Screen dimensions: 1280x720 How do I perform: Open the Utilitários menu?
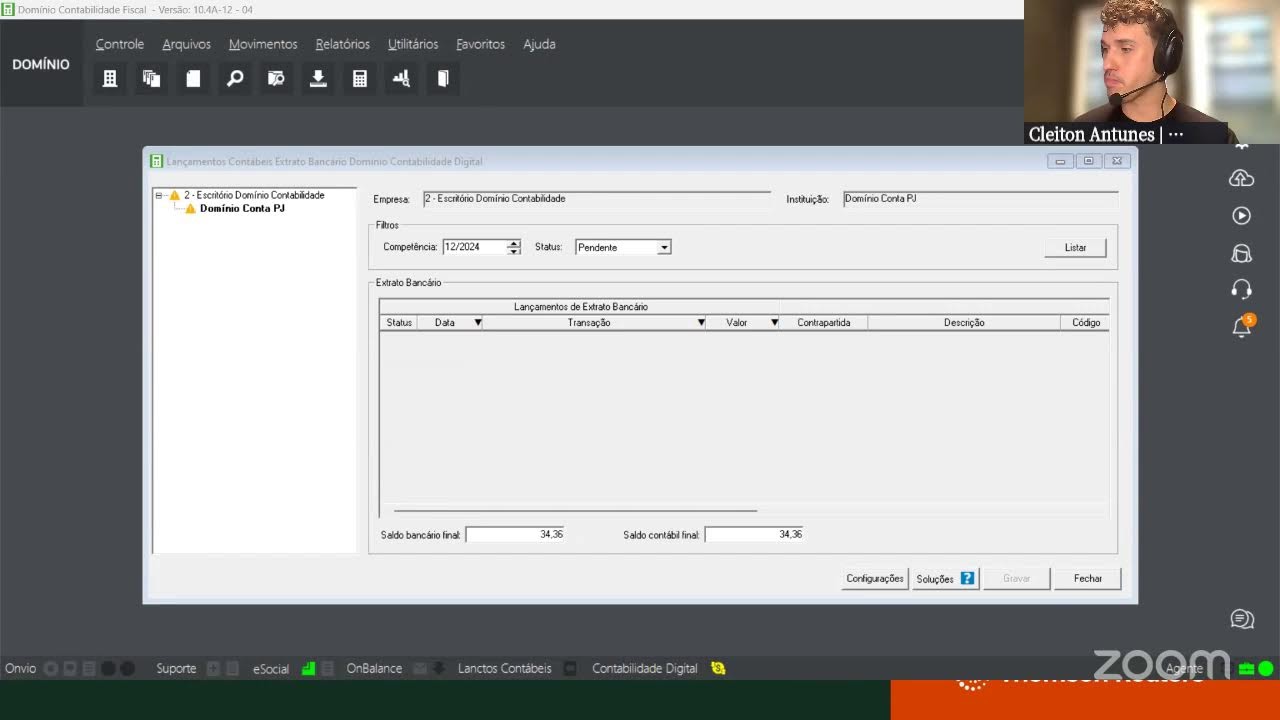[x=413, y=44]
